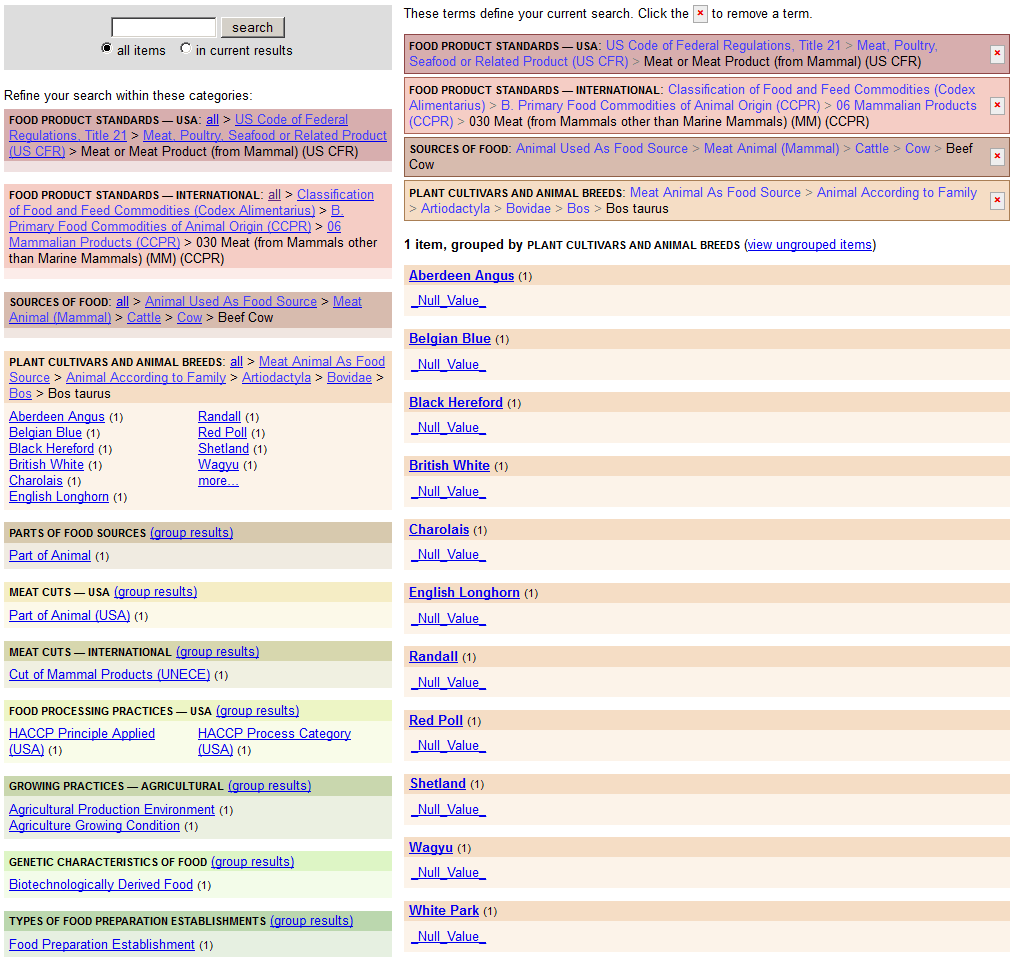Open Randall group heading in results

[x=433, y=656]
